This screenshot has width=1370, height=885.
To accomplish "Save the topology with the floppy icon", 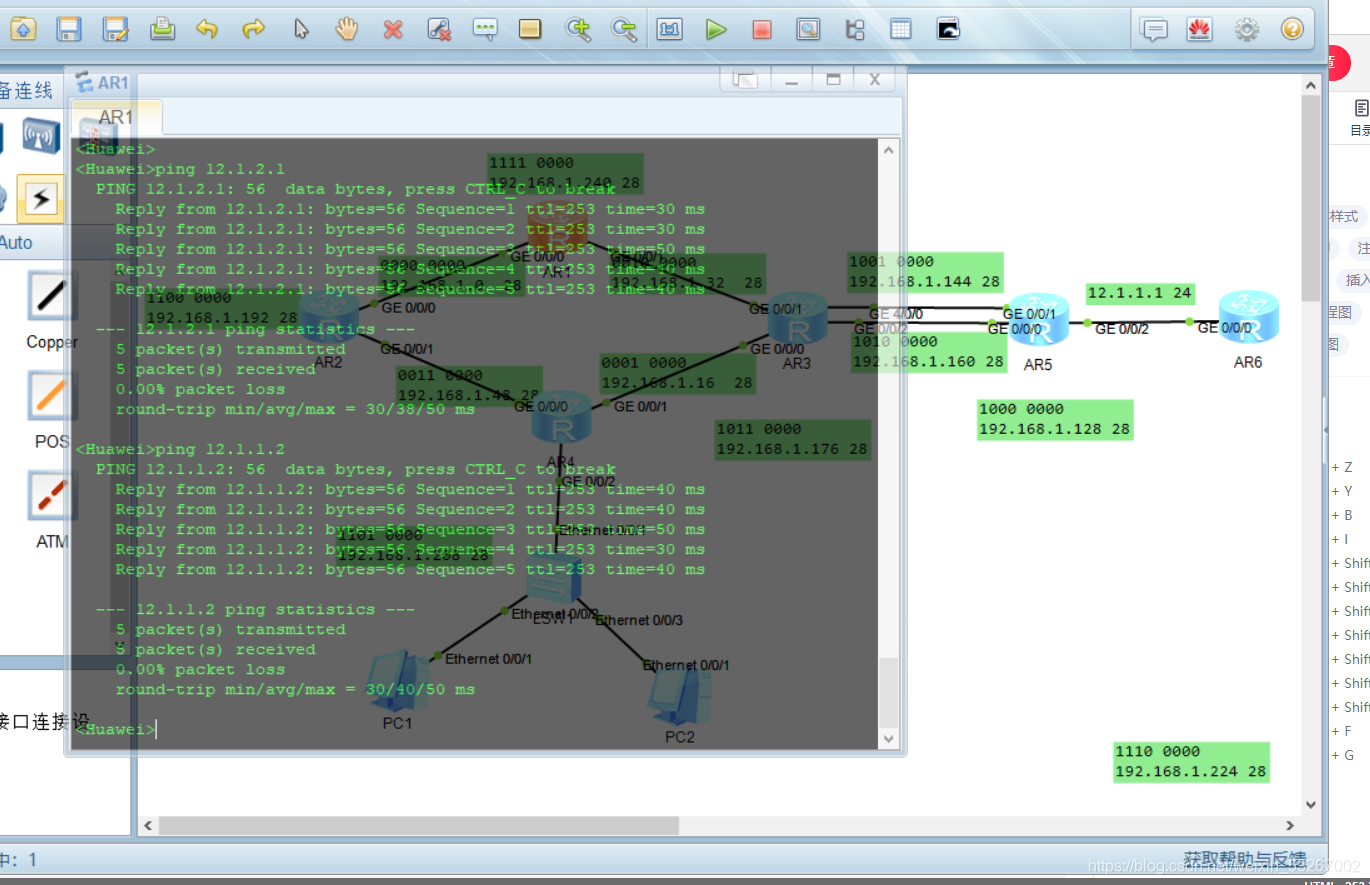I will [x=69, y=29].
